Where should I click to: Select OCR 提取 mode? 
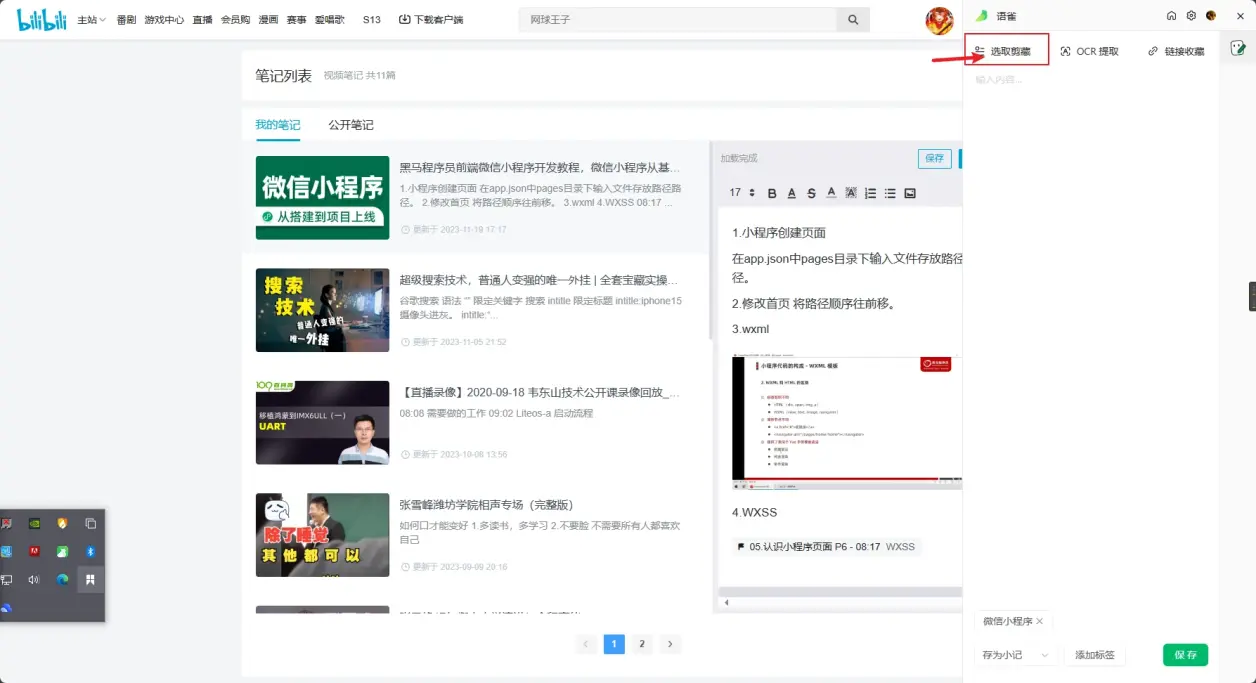click(x=1089, y=51)
